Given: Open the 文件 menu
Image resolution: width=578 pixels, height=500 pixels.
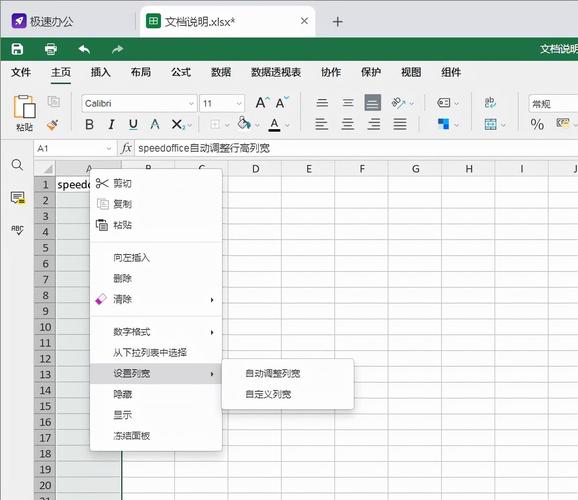Looking at the screenshot, I should (21, 72).
